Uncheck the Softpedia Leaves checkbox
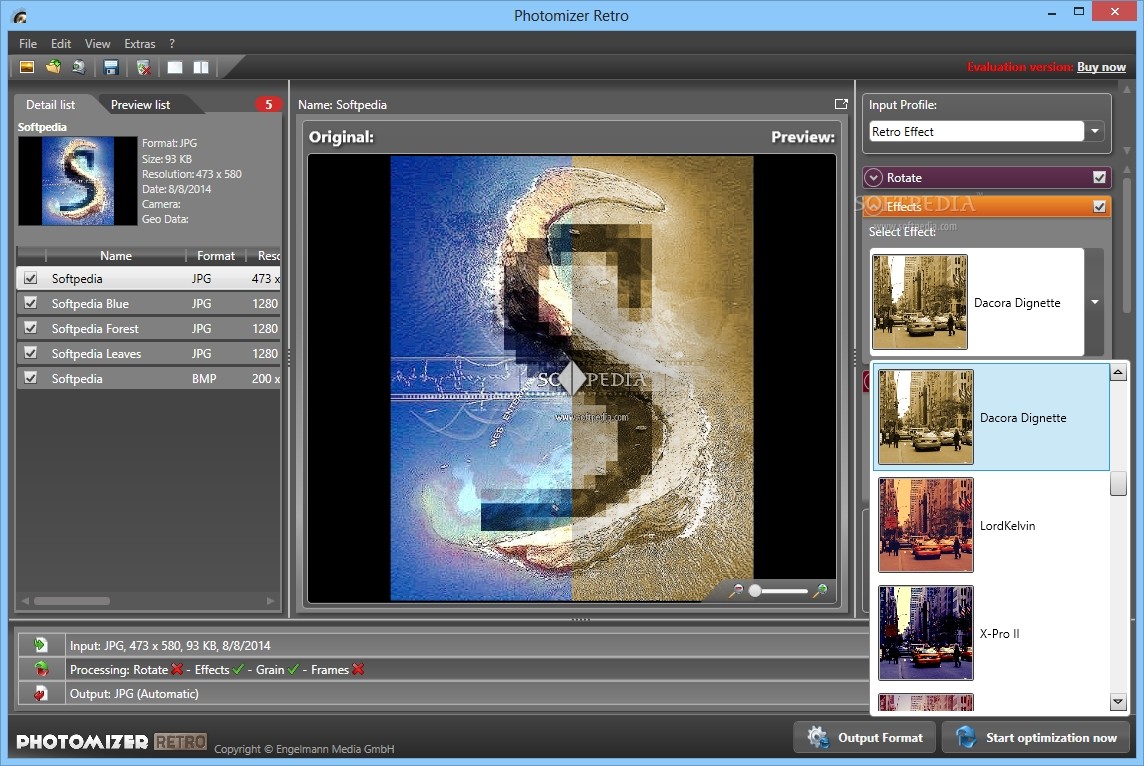 point(31,352)
